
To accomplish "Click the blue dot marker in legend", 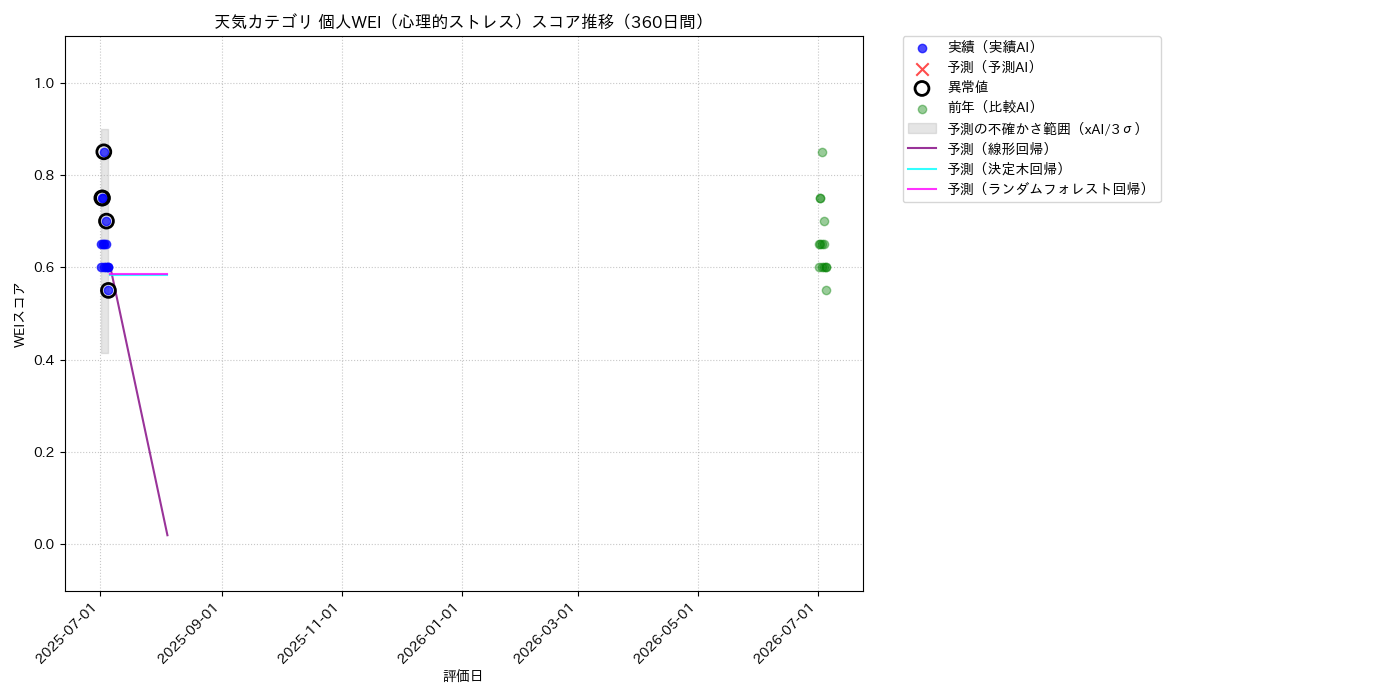I will (x=922, y=48).
